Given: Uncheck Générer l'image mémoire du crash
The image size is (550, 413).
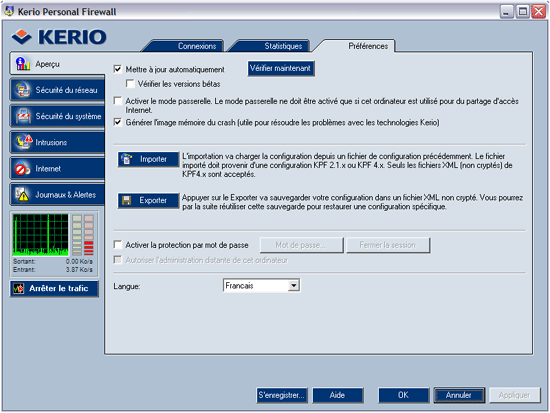Looking at the screenshot, I should click(x=118, y=122).
